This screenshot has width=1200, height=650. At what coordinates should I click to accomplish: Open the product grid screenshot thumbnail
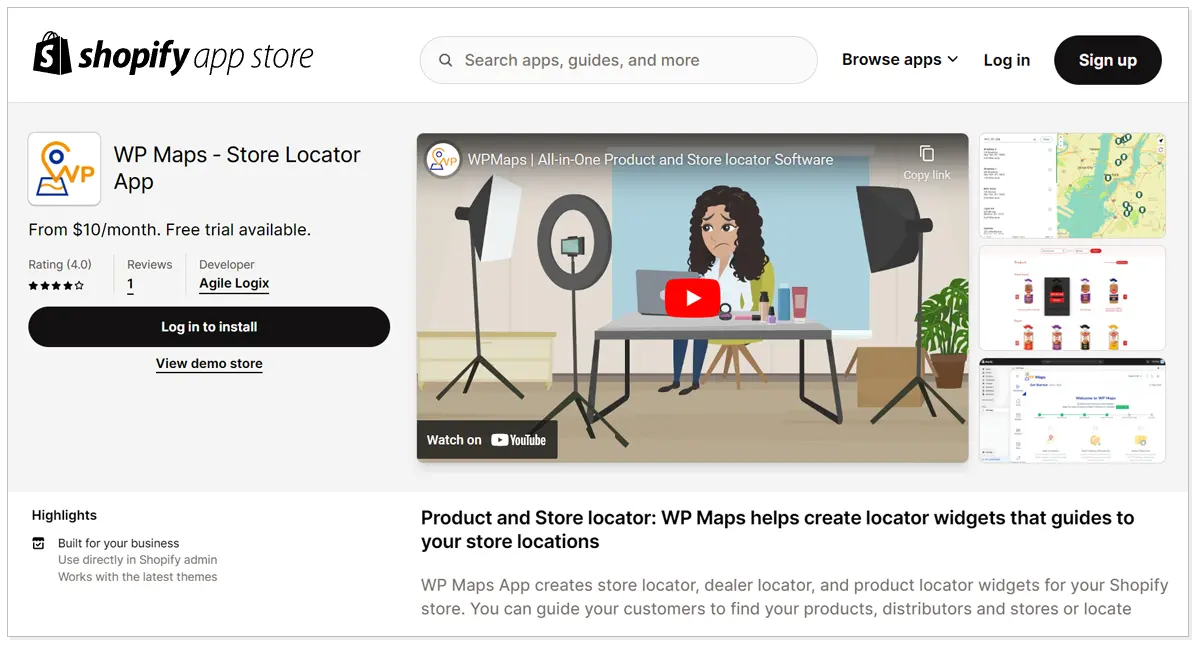[1072, 298]
